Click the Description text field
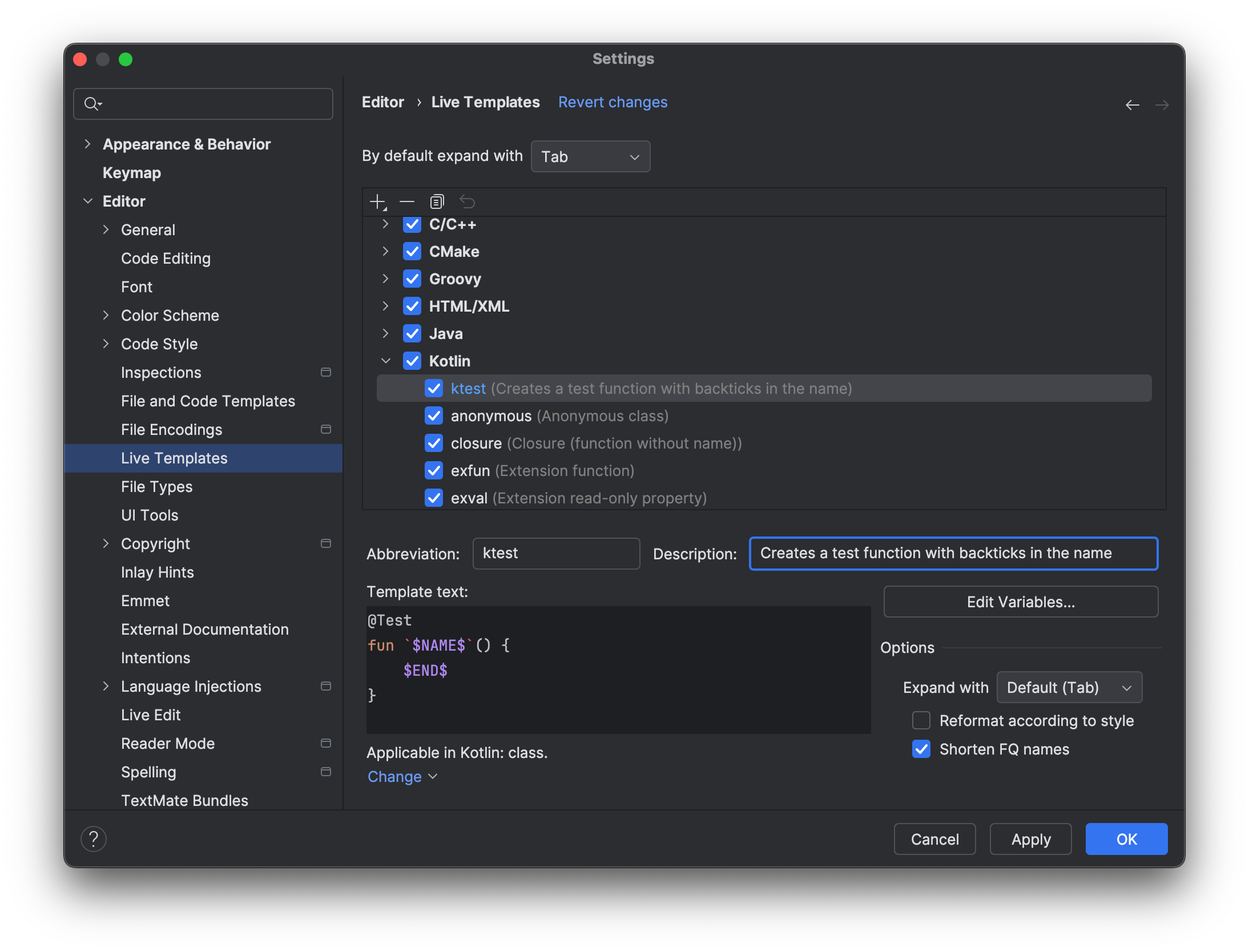This screenshot has width=1249, height=952. pyautogui.click(x=953, y=554)
